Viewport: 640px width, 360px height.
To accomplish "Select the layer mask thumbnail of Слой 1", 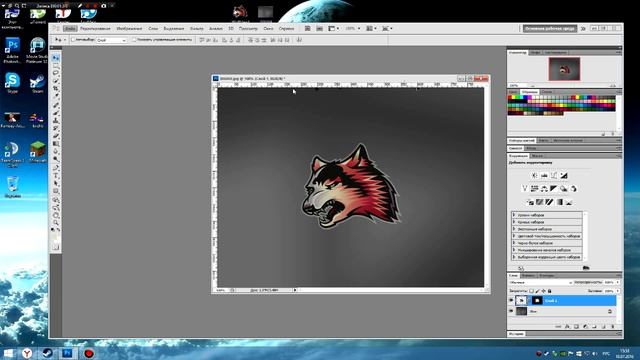I will [537, 300].
